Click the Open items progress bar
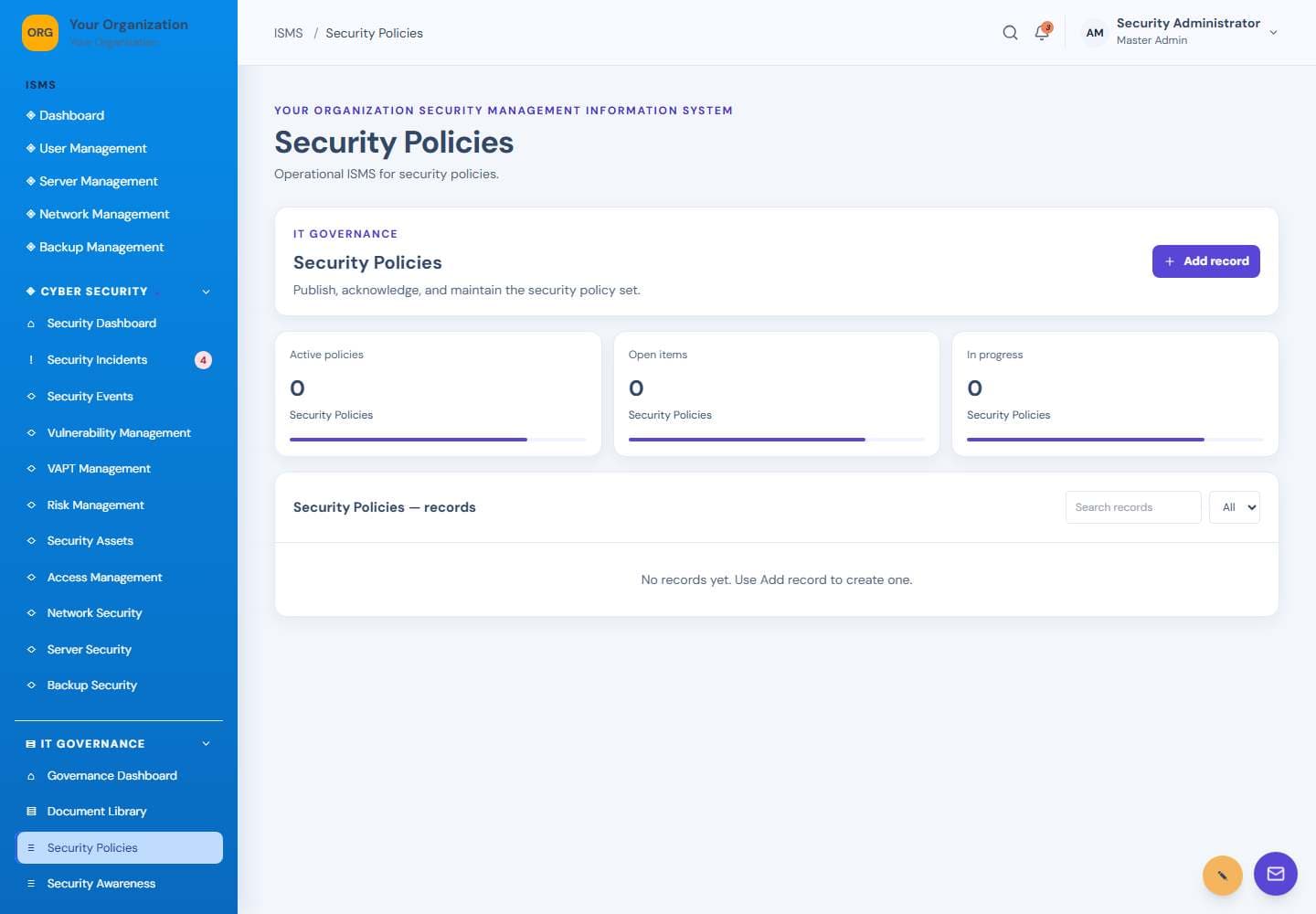Image resolution: width=1316 pixels, height=914 pixels. pyautogui.click(x=777, y=440)
